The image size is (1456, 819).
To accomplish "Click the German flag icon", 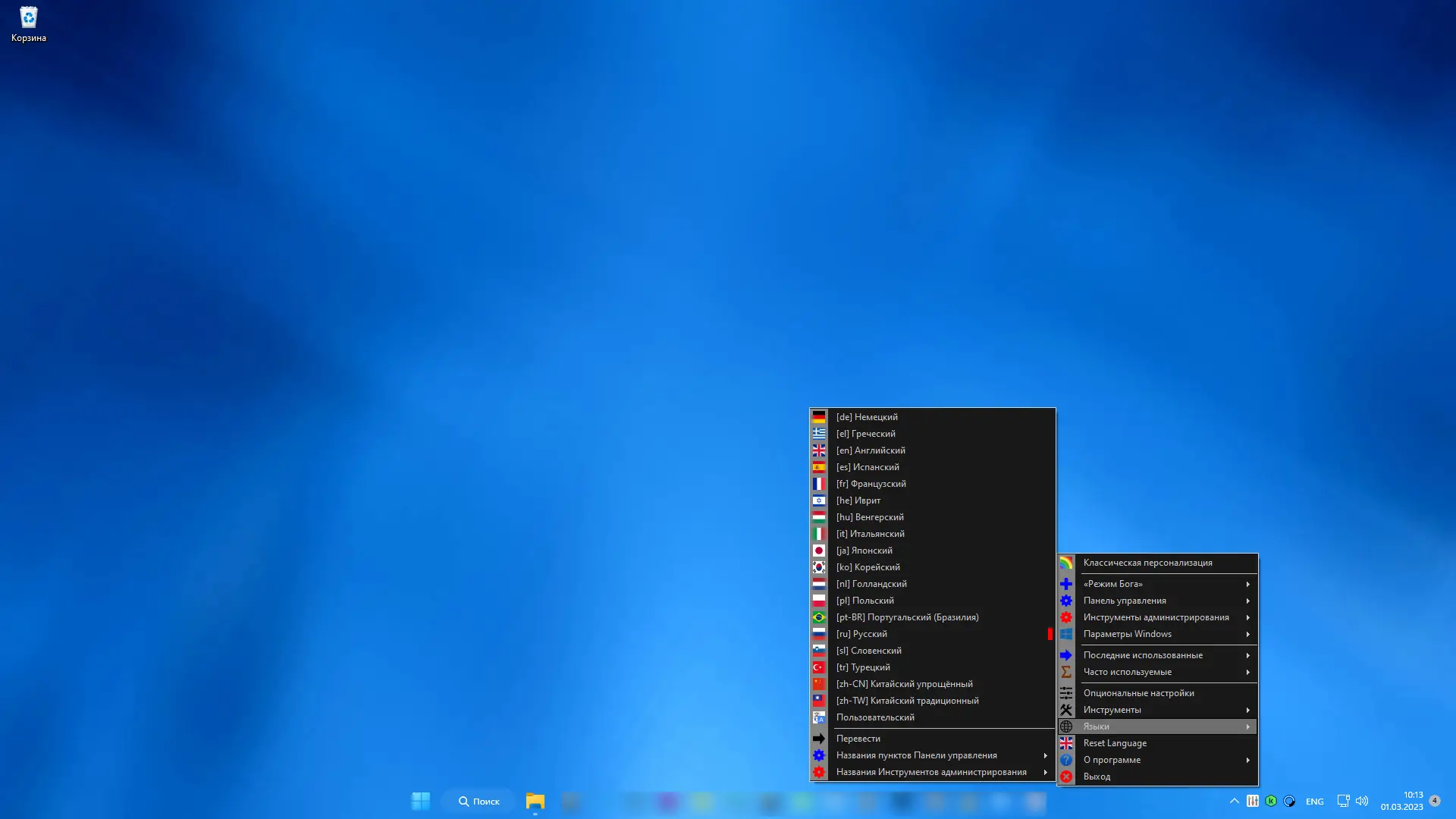I will coord(818,417).
